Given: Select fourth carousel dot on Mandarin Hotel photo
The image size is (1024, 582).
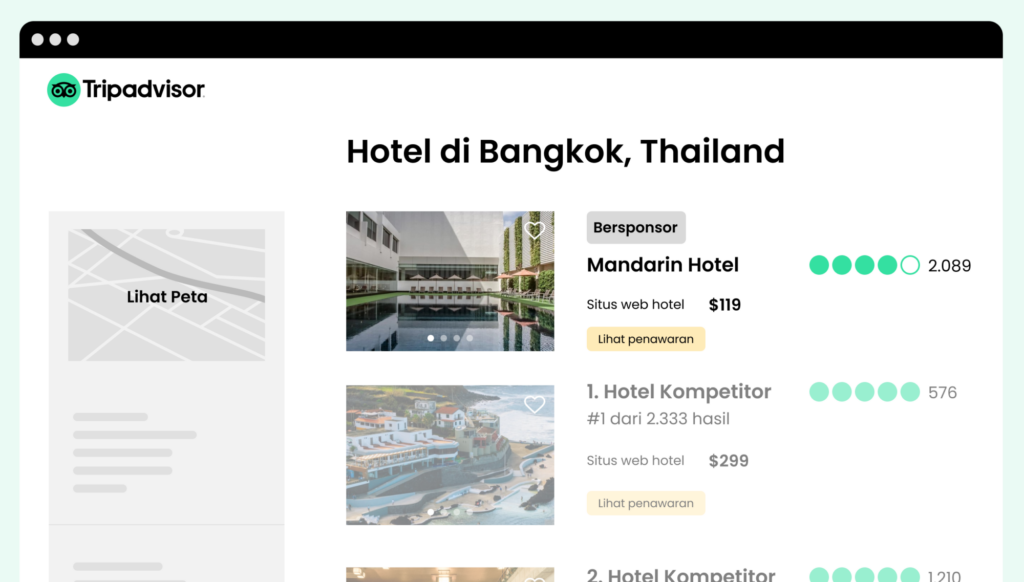Looking at the screenshot, I should [x=470, y=338].
